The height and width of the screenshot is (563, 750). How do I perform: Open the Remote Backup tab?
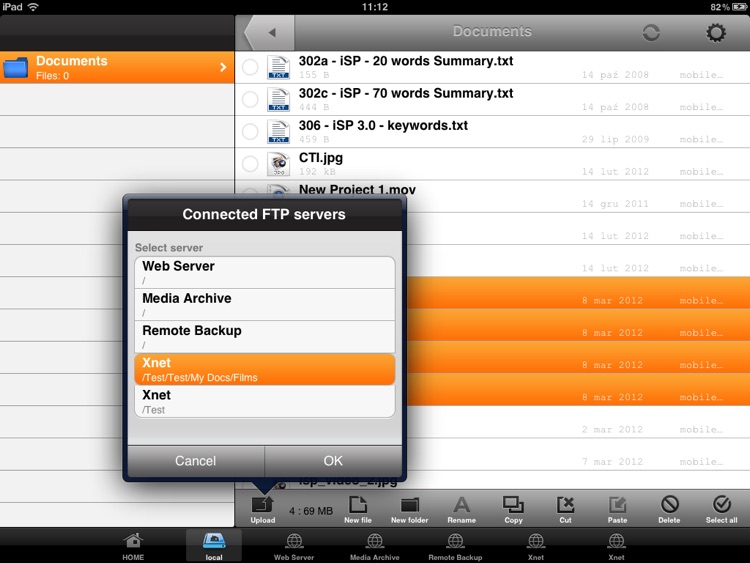tap(455, 546)
